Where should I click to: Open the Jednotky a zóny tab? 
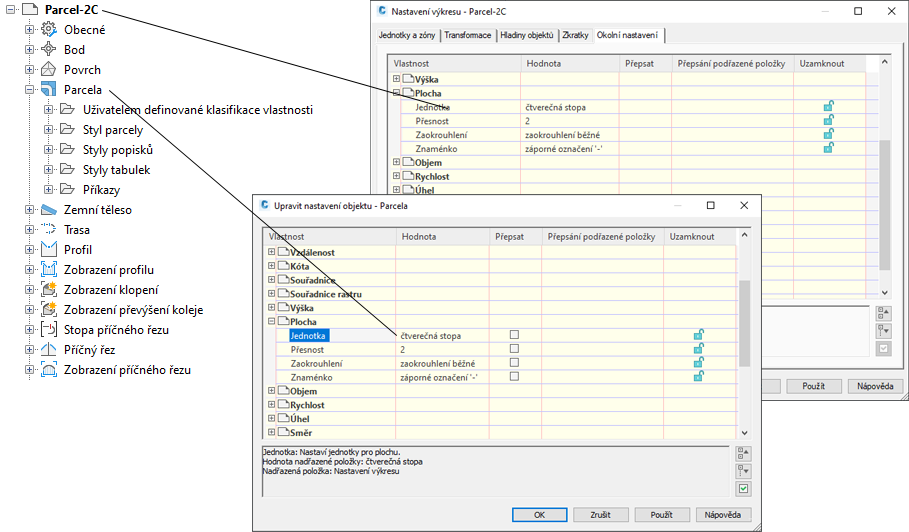(x=407, y=35)
